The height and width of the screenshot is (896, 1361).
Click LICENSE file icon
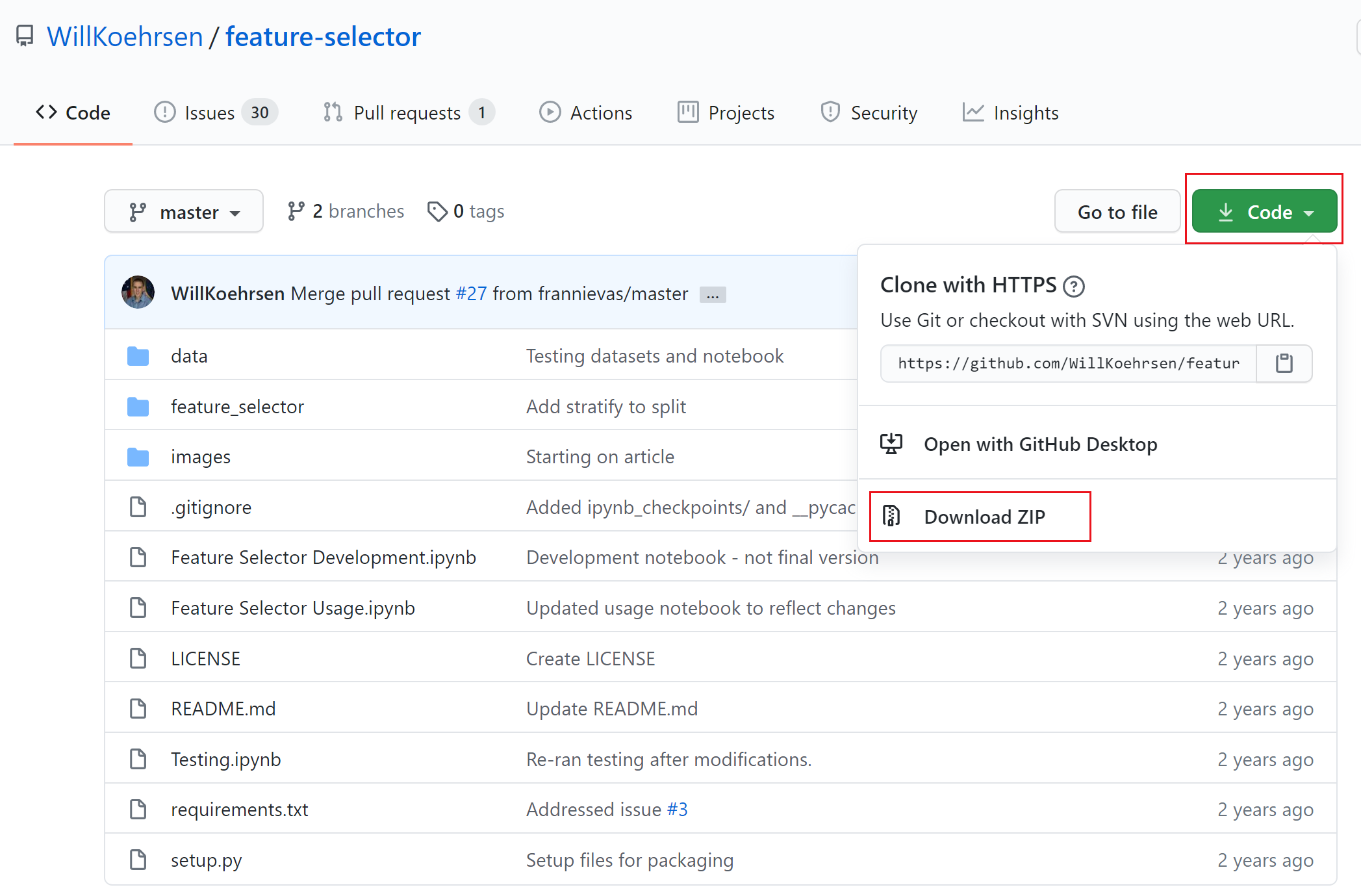click(x=138, y=658)
